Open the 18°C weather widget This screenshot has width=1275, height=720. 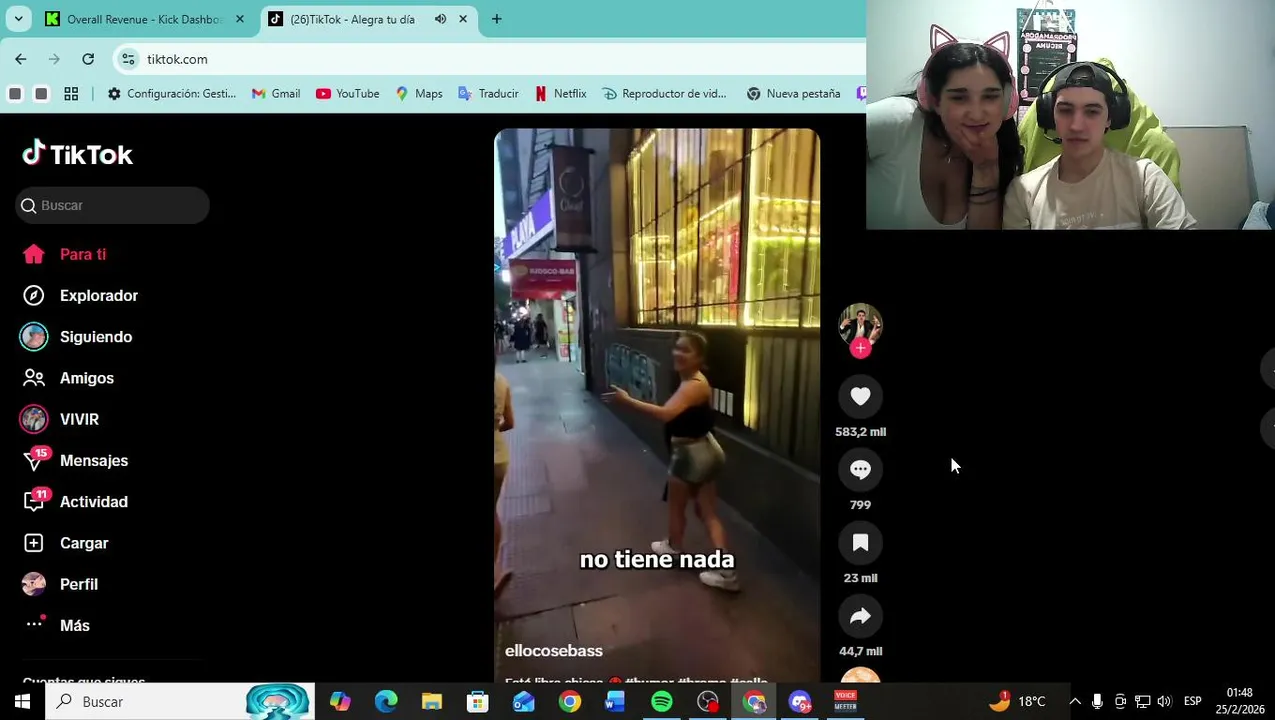1019,702
